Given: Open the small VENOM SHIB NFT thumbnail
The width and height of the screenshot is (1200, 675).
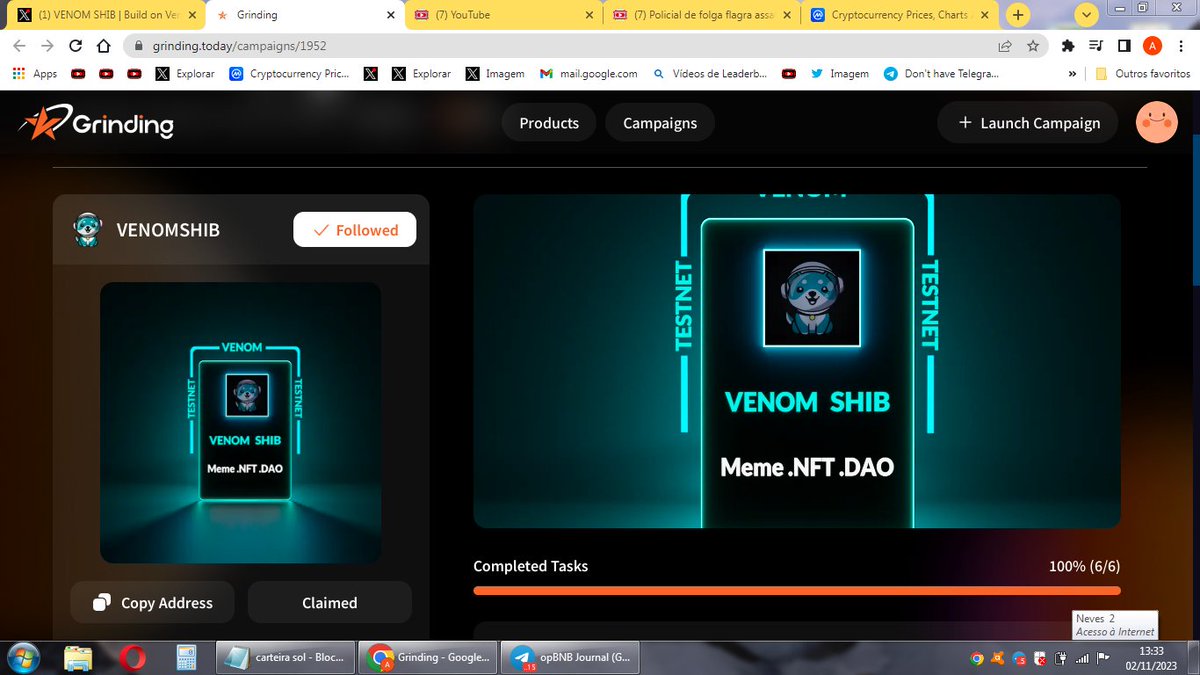Looking at the screenshot, I should pyautogui.click(x=241, y=422).
